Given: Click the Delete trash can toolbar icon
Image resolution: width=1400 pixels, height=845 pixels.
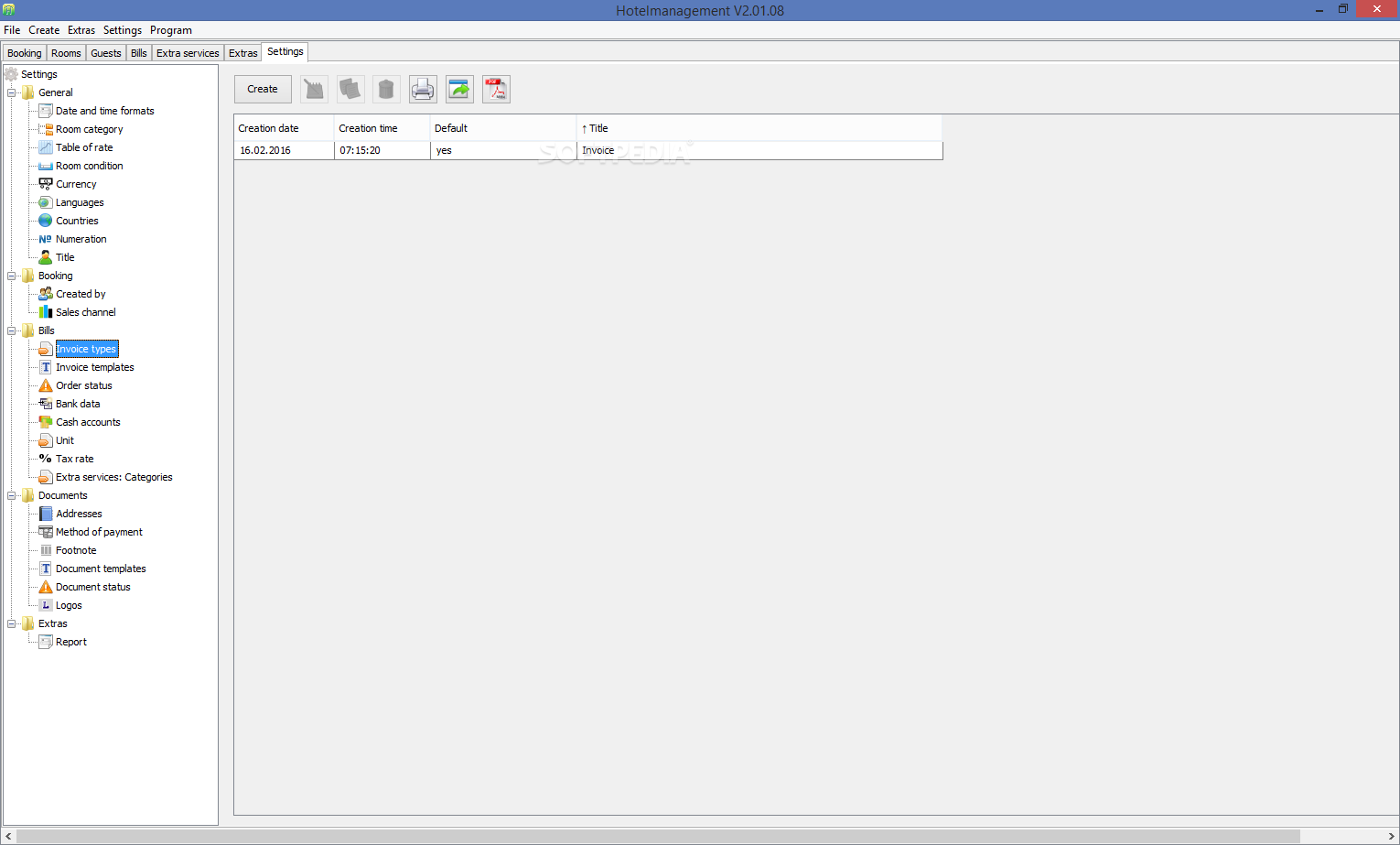Looking at the screenshot, I should tap(386, 89).
